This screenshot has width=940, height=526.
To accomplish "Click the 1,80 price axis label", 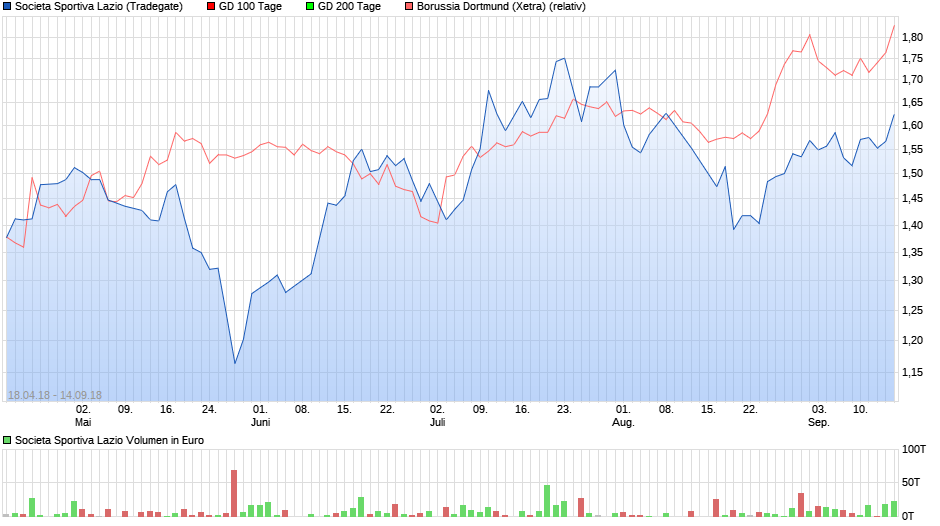I will 912,37.
